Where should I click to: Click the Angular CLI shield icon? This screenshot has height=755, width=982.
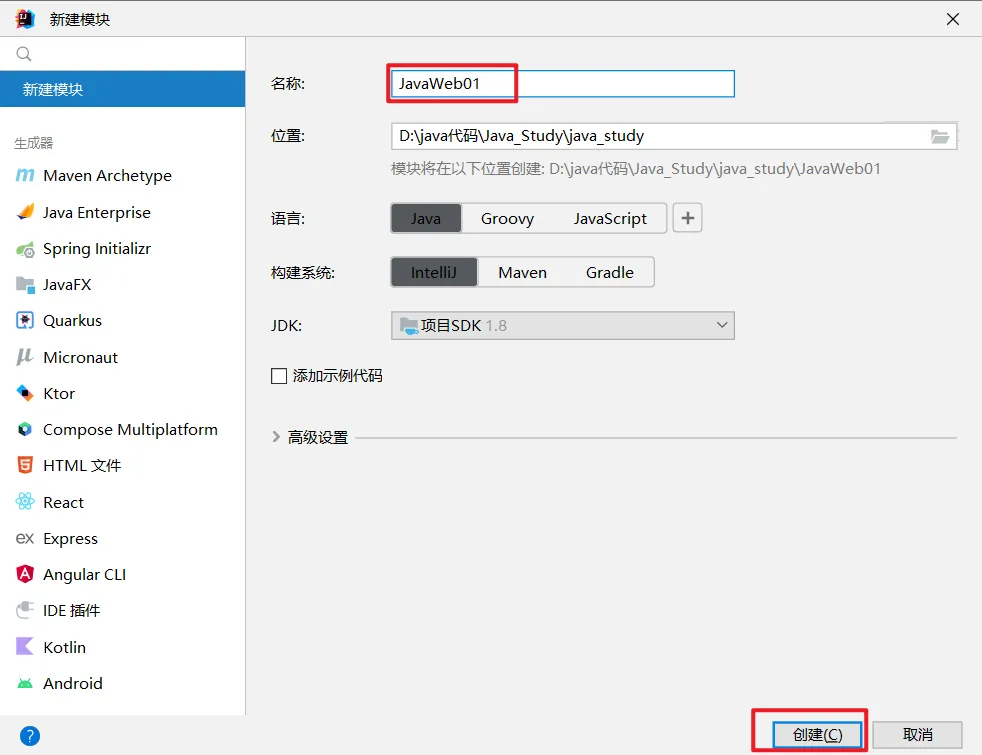tap(24, 574)
